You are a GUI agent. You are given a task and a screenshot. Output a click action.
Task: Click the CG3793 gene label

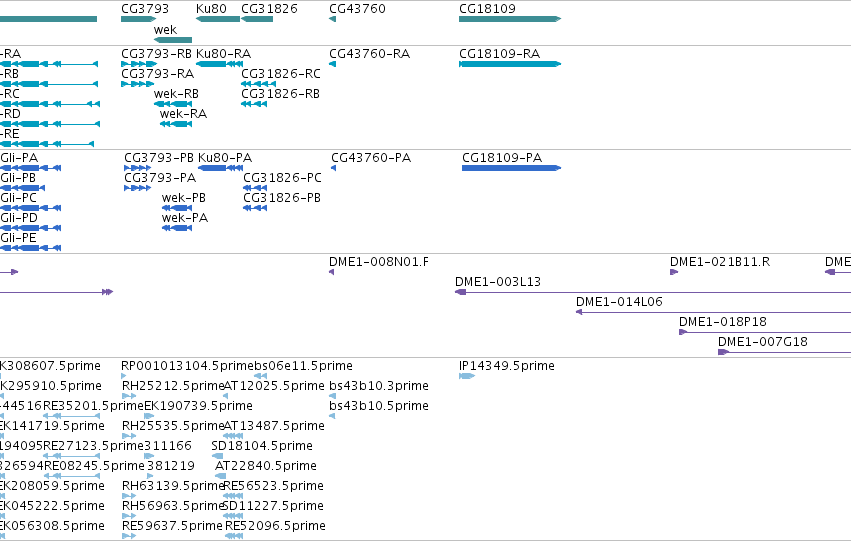145,9
